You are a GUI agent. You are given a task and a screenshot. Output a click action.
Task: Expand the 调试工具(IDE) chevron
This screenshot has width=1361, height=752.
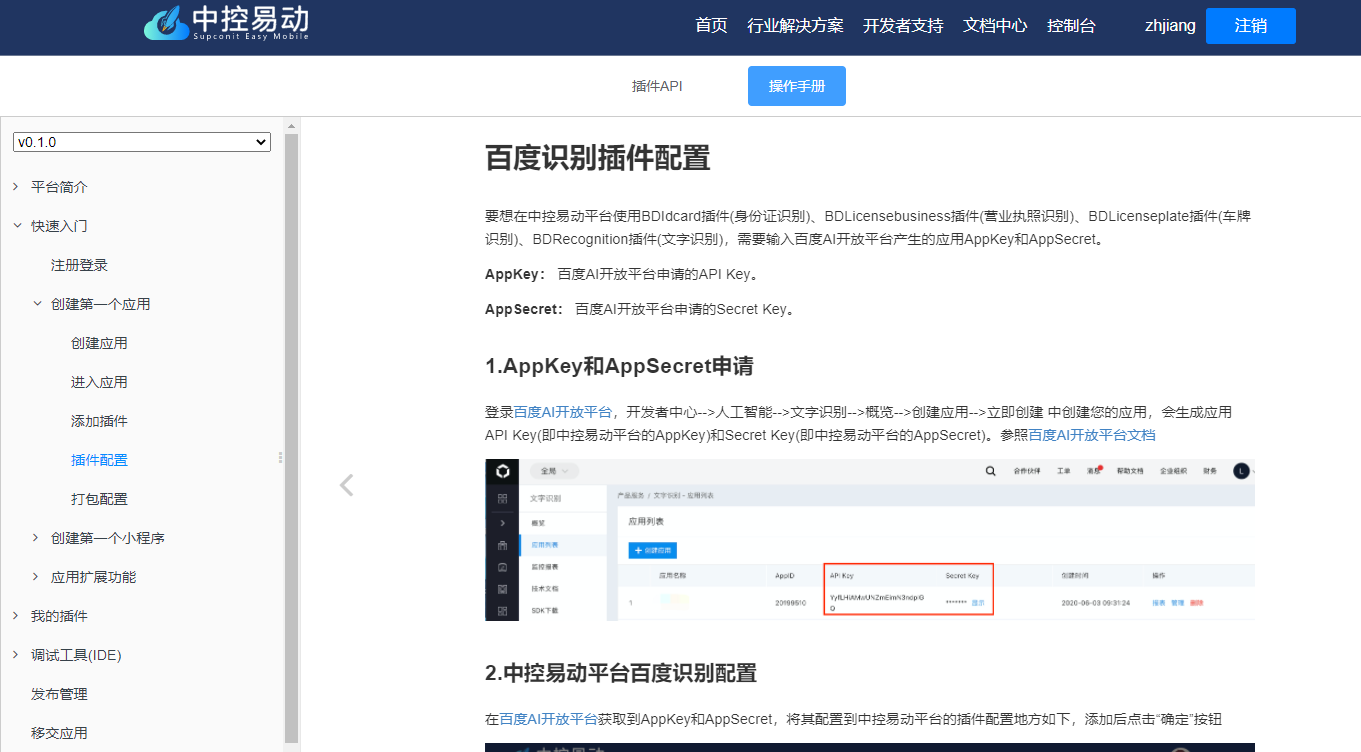click(x=16, y=655)
